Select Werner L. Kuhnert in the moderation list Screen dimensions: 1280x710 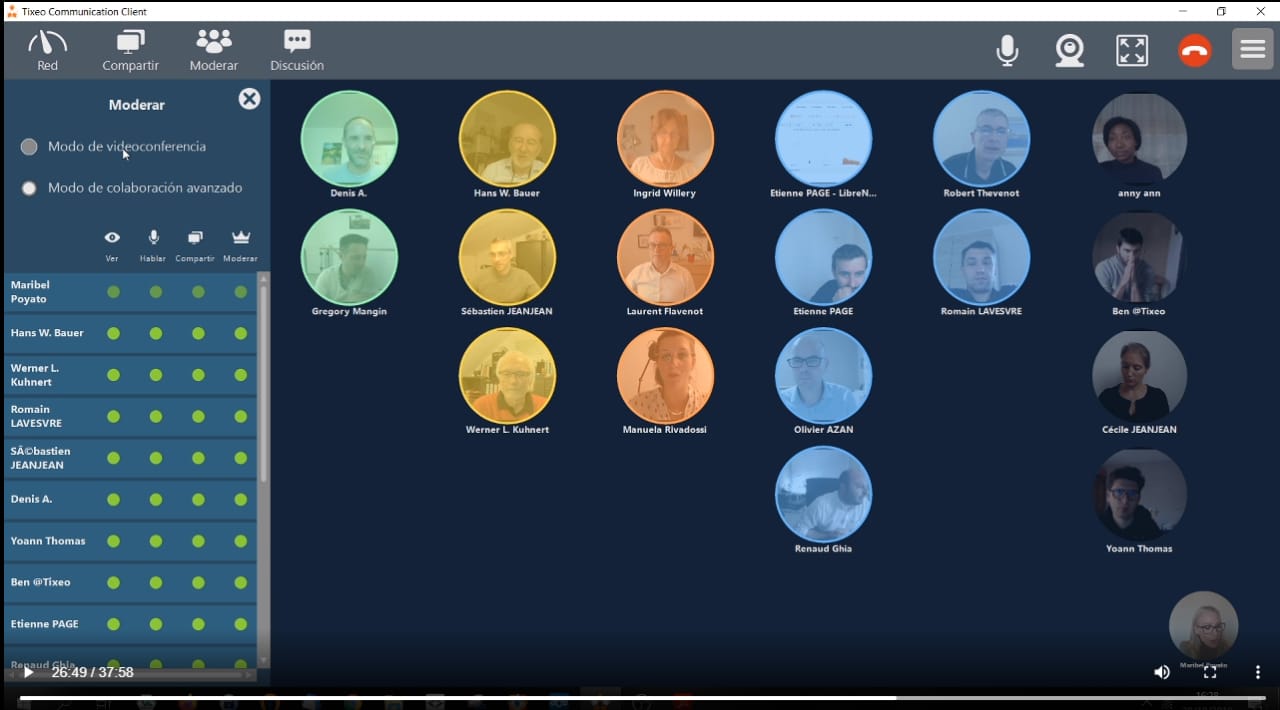(130, 375)
